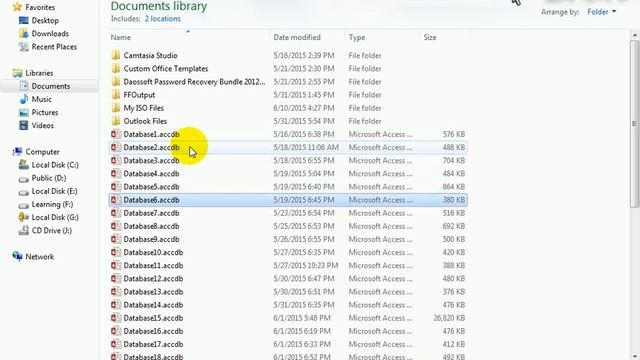
Task: Open the 2 locations link
Action: [x=162, y=19]
